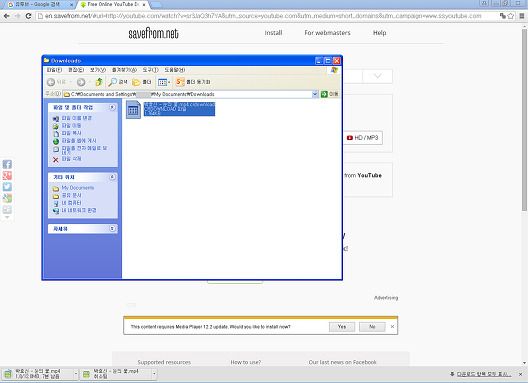Screen dimensions: 530x383
Task: Click the browser forward arrow
Action: pyautogui.click(x=18, y=16)
